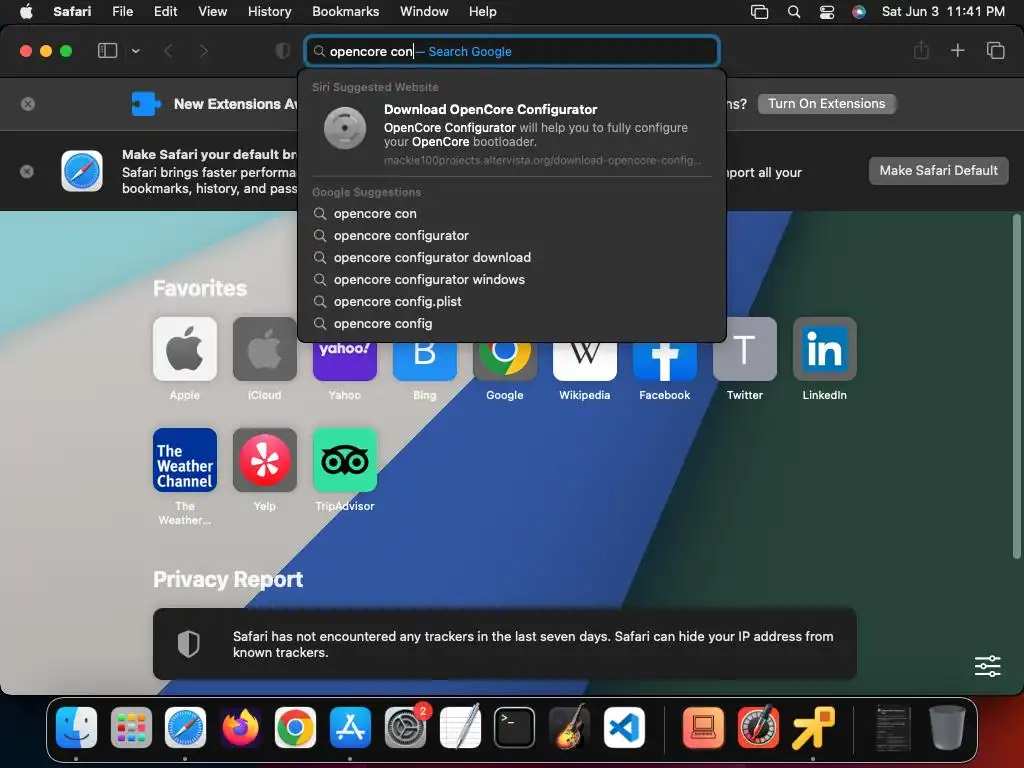The width and height of the screenshot is (1024, 768).
Task: Click the Privacy Report tracker card
Action: point(504,645)
